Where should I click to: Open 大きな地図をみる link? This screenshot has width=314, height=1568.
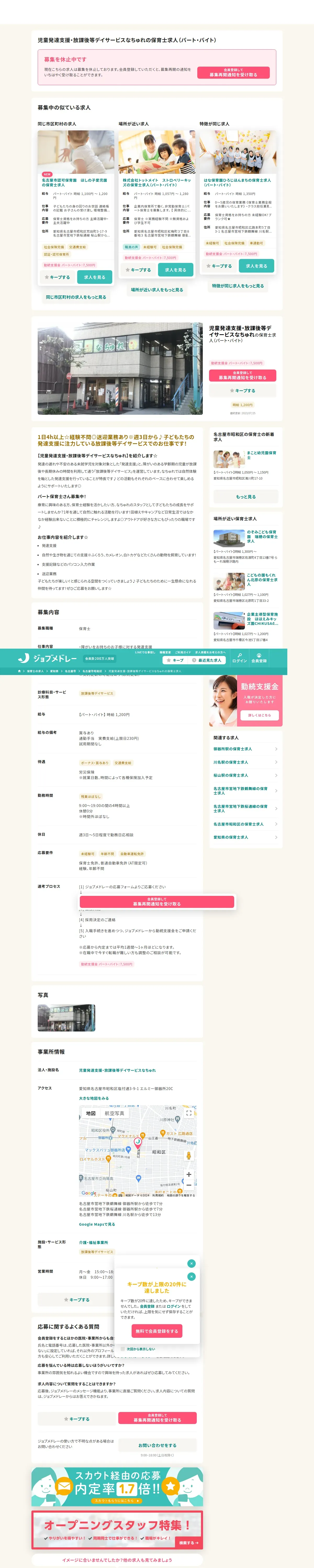[94, 1098]
